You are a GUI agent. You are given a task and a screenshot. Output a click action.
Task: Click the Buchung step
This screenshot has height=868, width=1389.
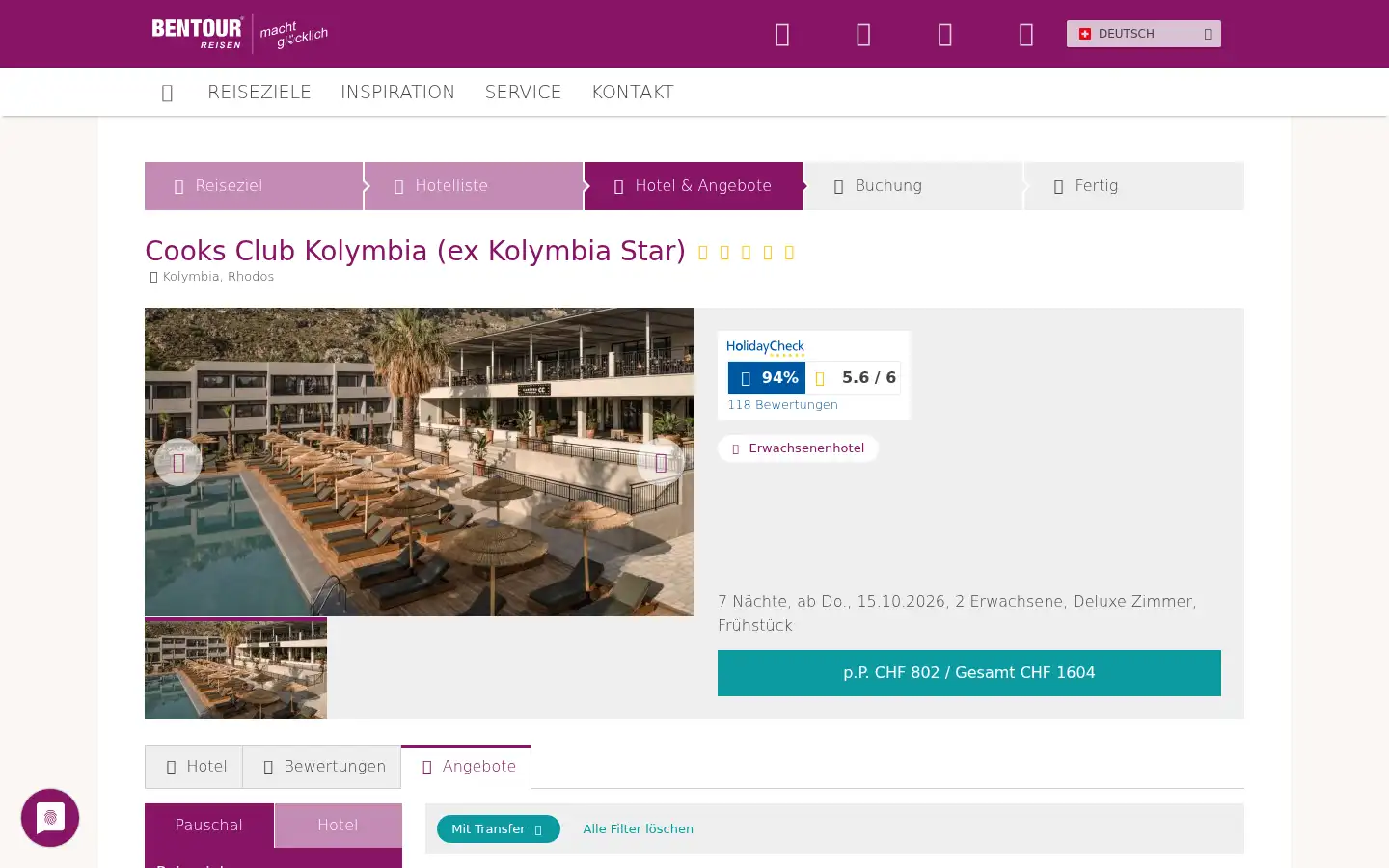pos(913,186)
